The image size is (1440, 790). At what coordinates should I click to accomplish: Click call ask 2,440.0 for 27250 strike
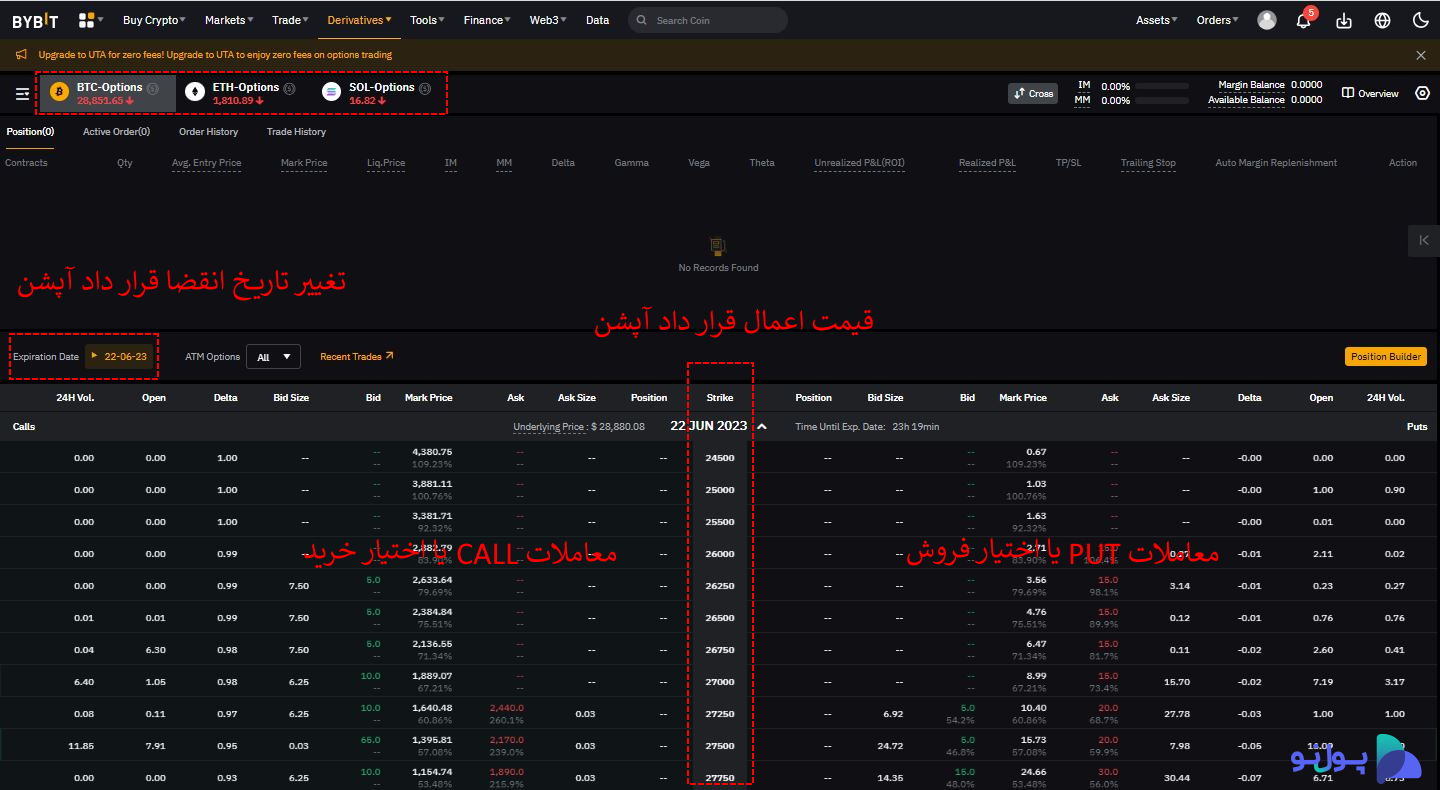pyautogui.click(x=505, y=708)
